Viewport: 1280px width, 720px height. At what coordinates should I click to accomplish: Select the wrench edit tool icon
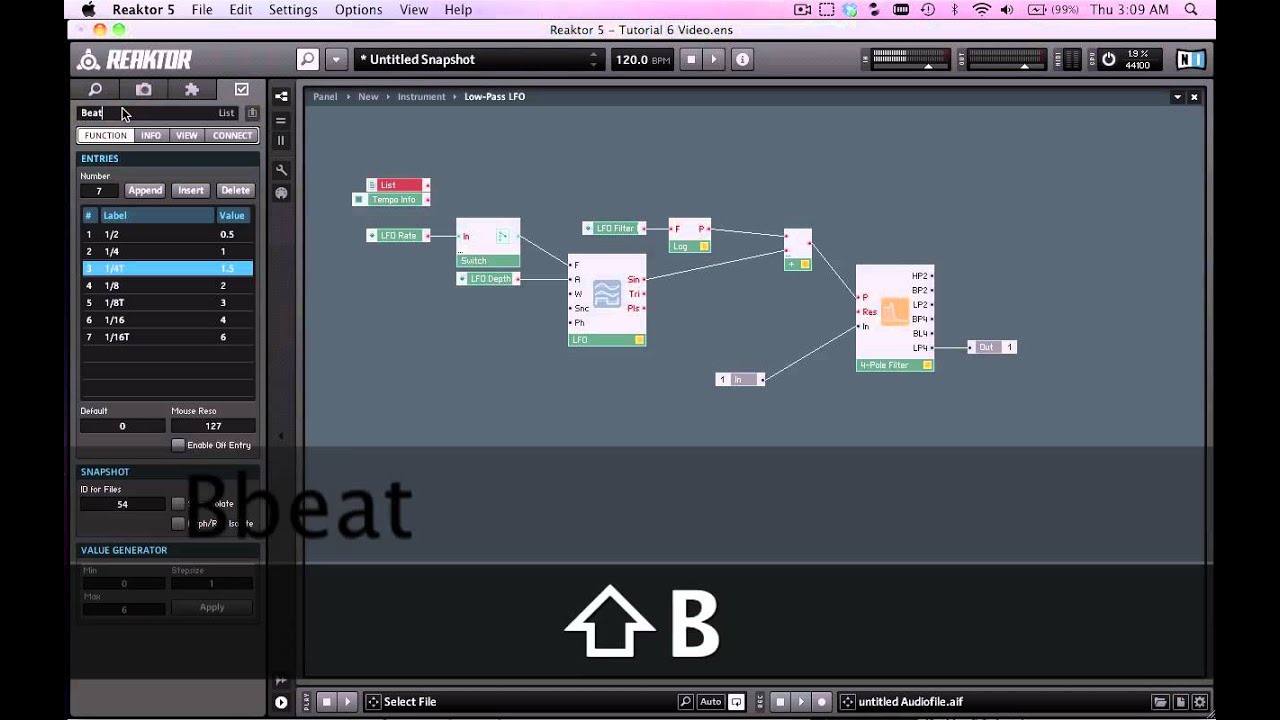(281, 171)
